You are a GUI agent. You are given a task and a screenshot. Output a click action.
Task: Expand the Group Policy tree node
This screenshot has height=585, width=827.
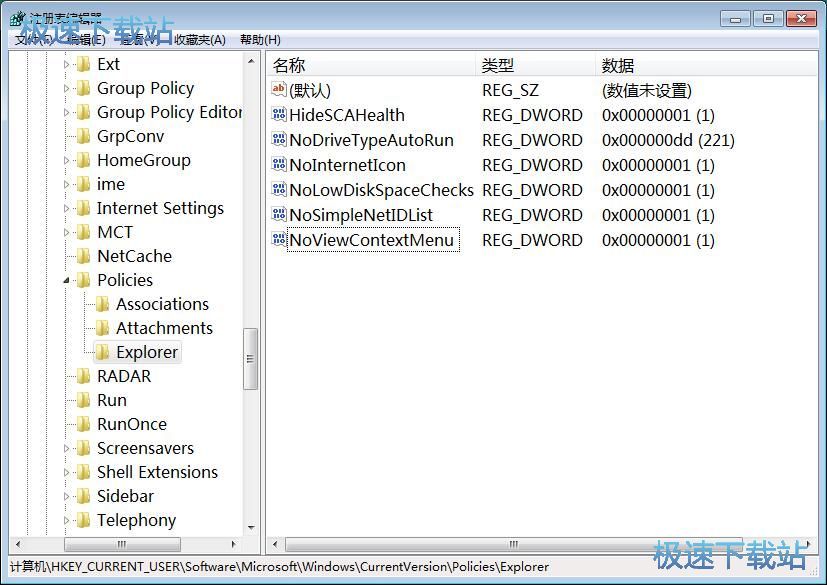point(66,89)
